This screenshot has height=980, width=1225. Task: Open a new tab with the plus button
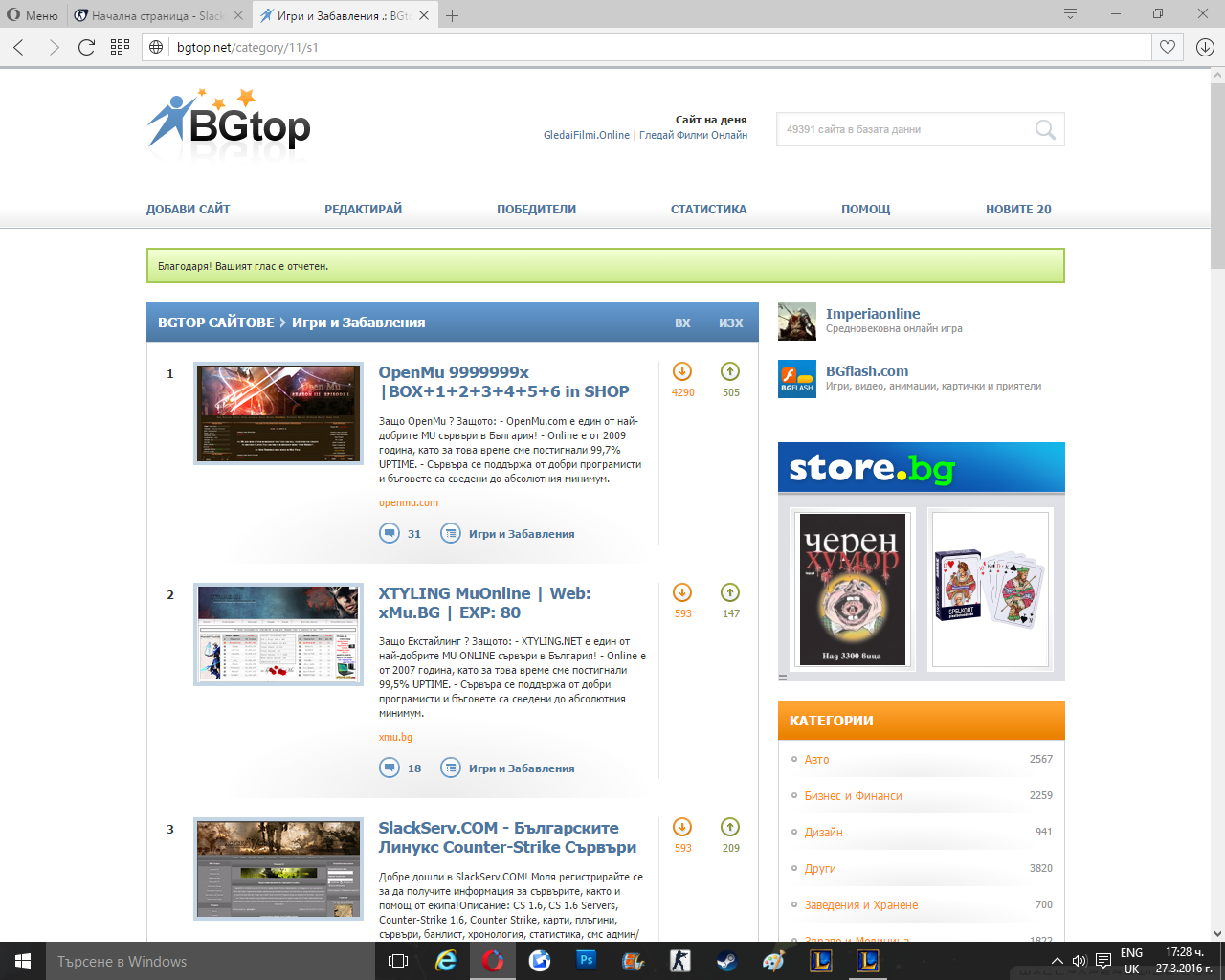pyautogui.click(x=453, y=15)
